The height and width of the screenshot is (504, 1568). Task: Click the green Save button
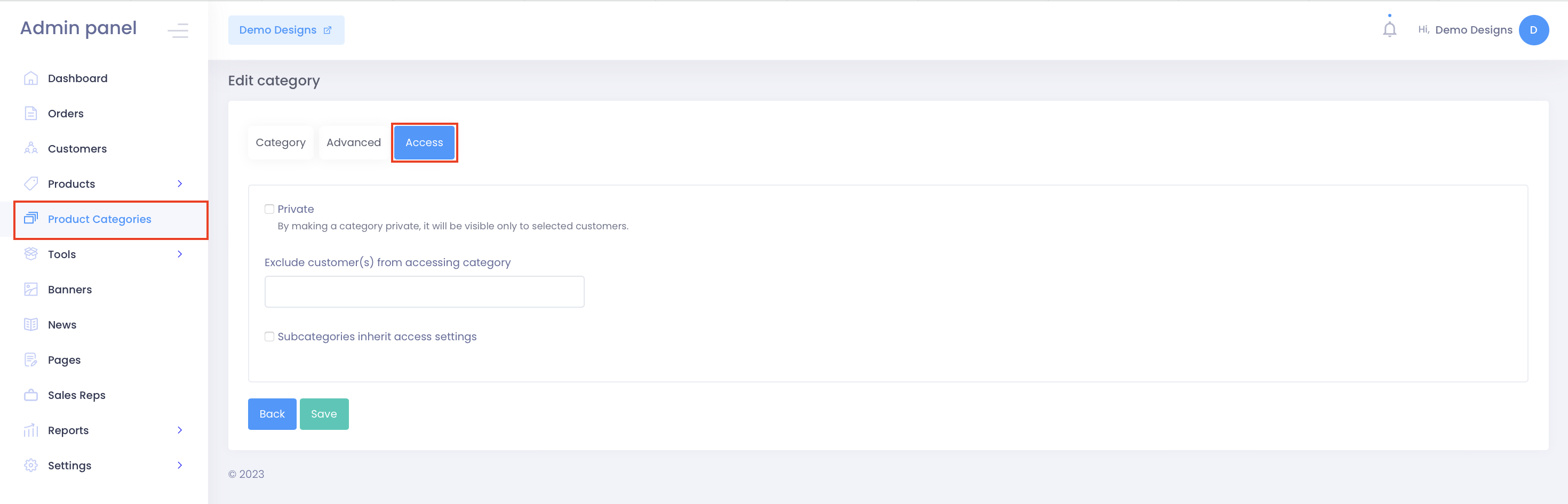point(324,414)
